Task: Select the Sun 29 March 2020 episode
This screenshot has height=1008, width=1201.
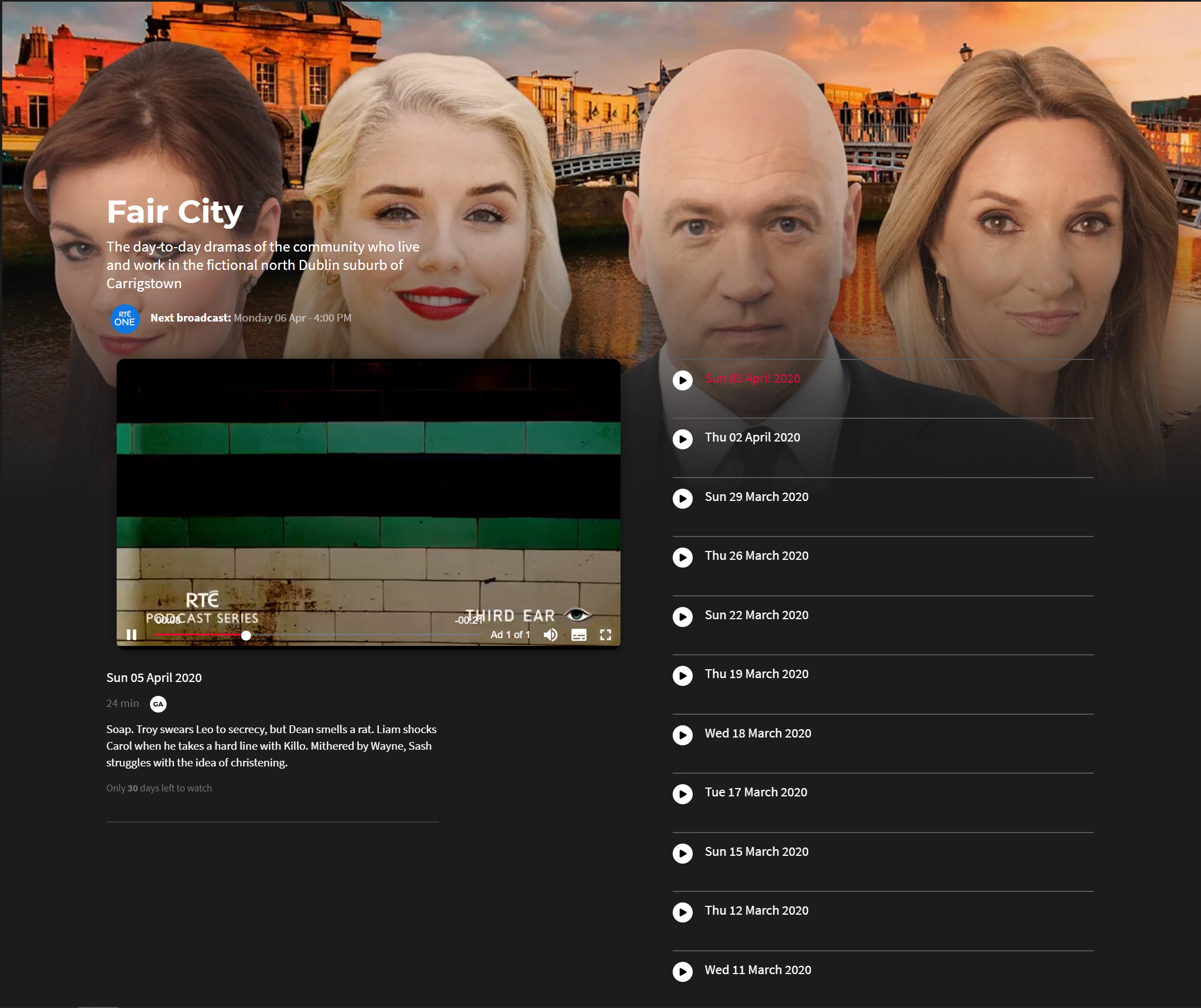Action: pos(756,497)
